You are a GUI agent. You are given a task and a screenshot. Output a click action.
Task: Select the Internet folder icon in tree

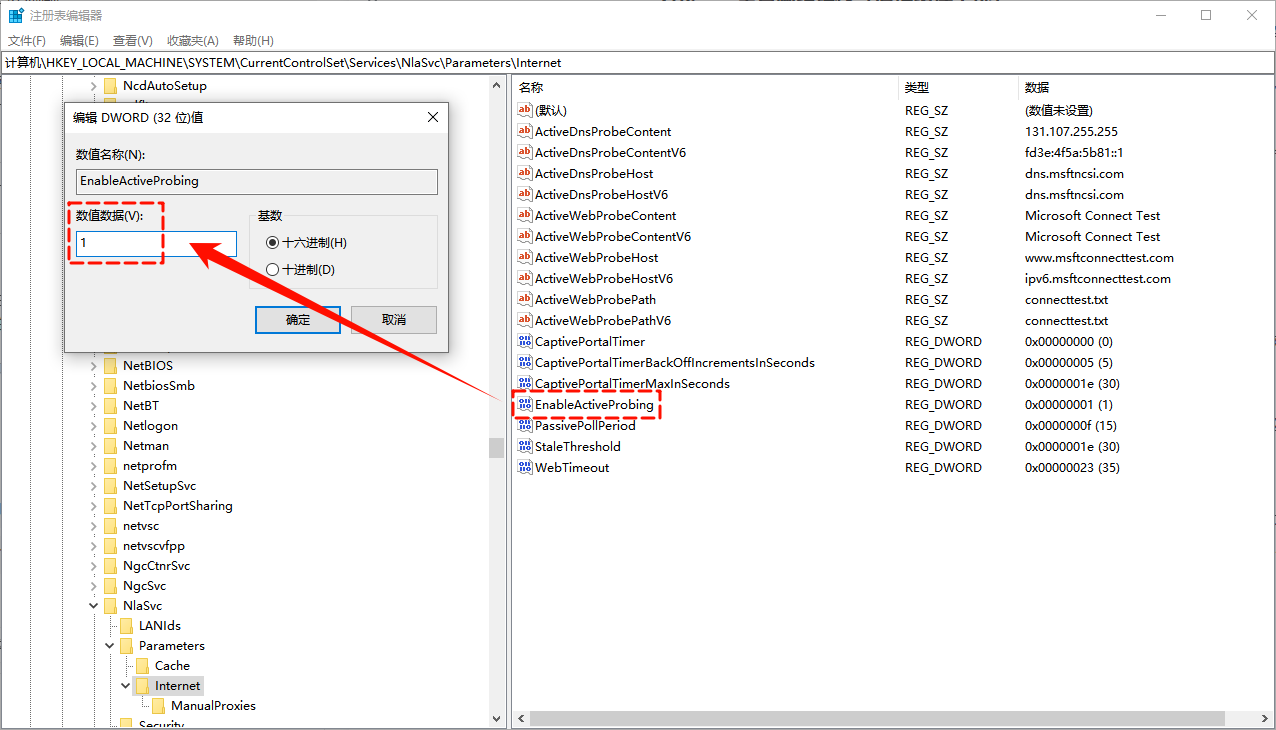click(143, 686)
